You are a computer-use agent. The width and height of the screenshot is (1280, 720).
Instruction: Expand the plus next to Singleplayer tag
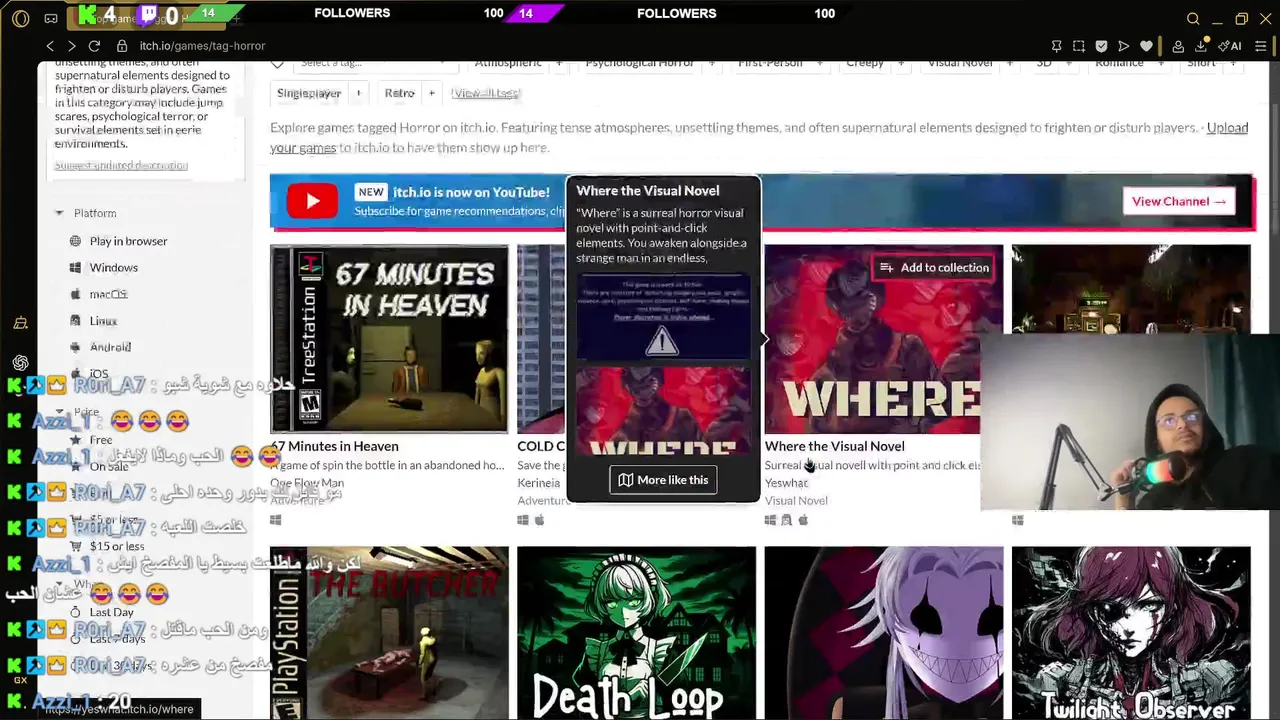tap(358, 93)
